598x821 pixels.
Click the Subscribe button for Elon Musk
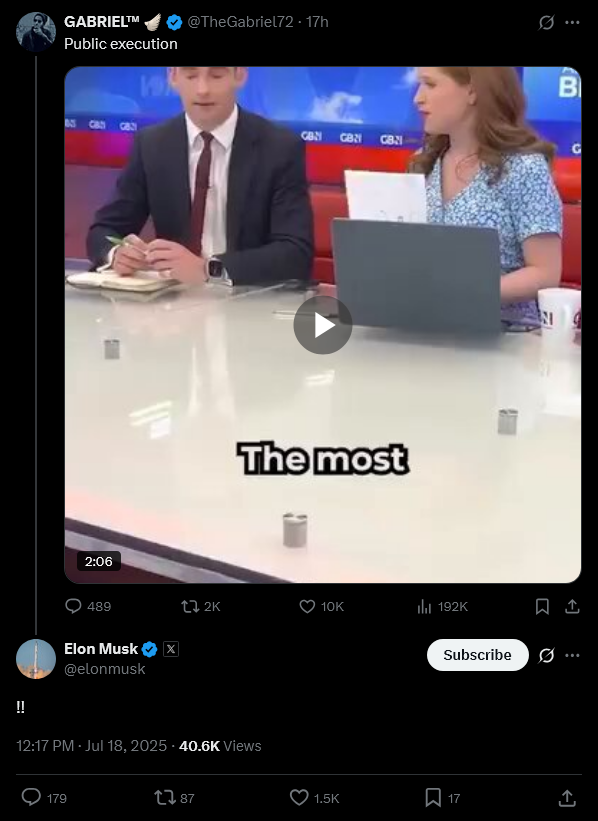coord(478,655)
